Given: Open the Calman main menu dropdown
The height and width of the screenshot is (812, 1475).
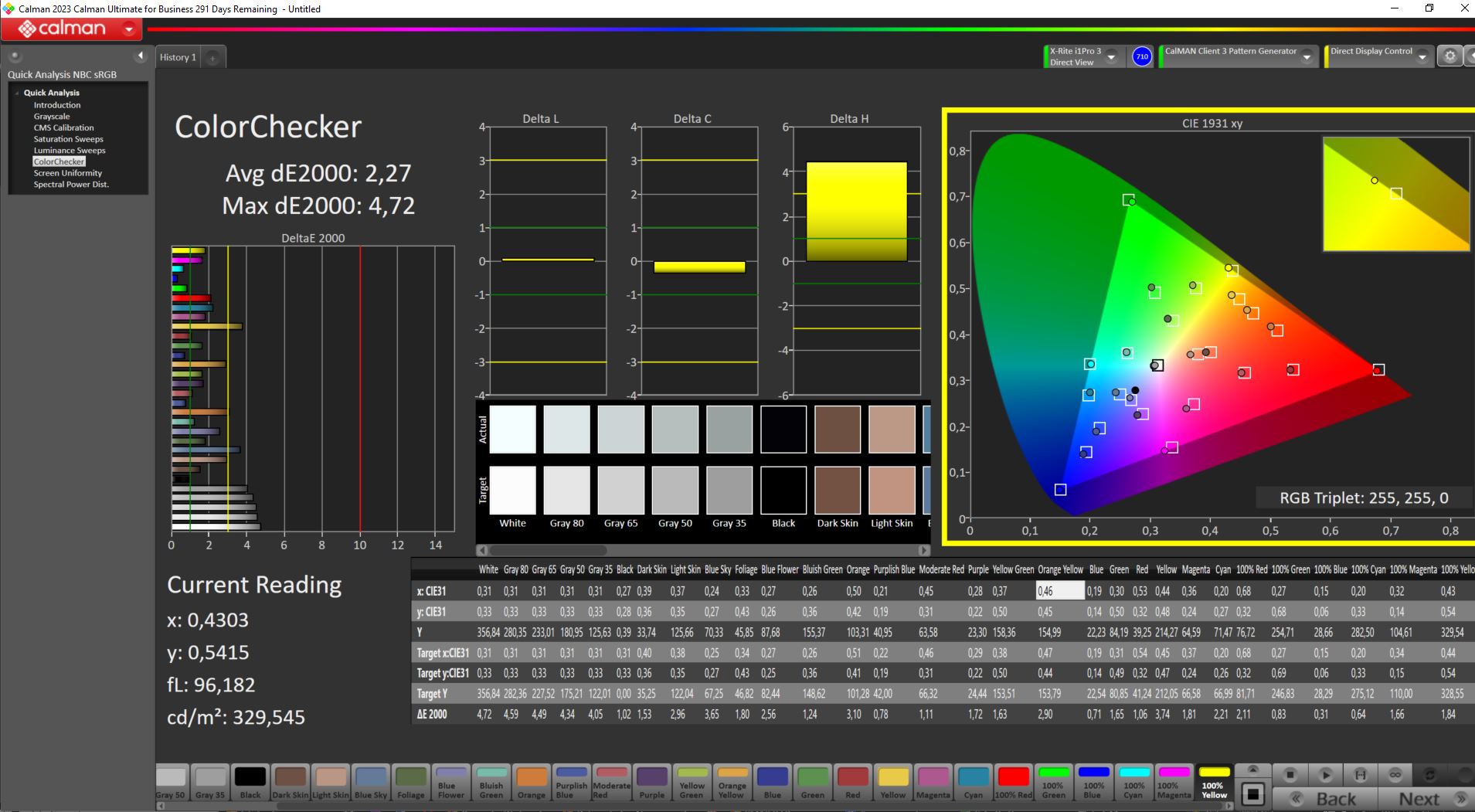Looking at the screenshot, I should (x=129, y=29).
